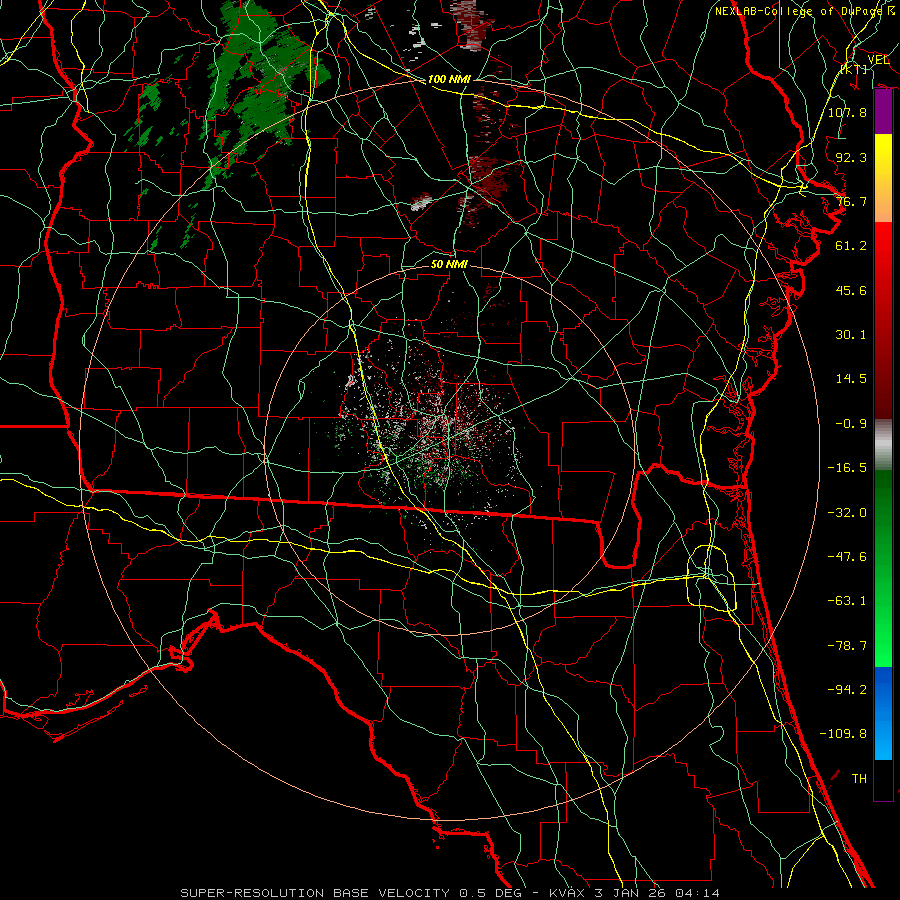The width and height of the screenshot is (900, 900).
Task: Click the 92.3 velocity scale value
Action: (x=851, y=157)
